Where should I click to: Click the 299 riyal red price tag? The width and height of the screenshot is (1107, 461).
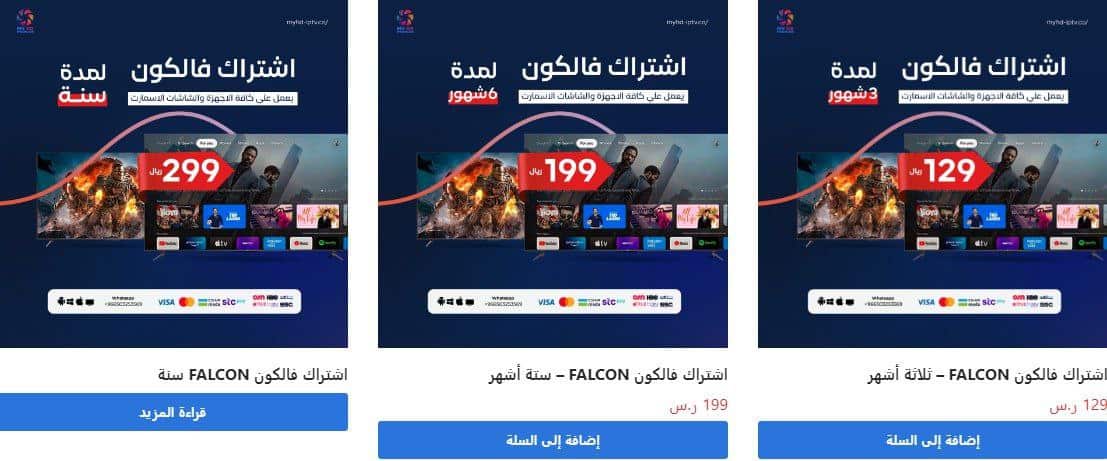point(186,172)
